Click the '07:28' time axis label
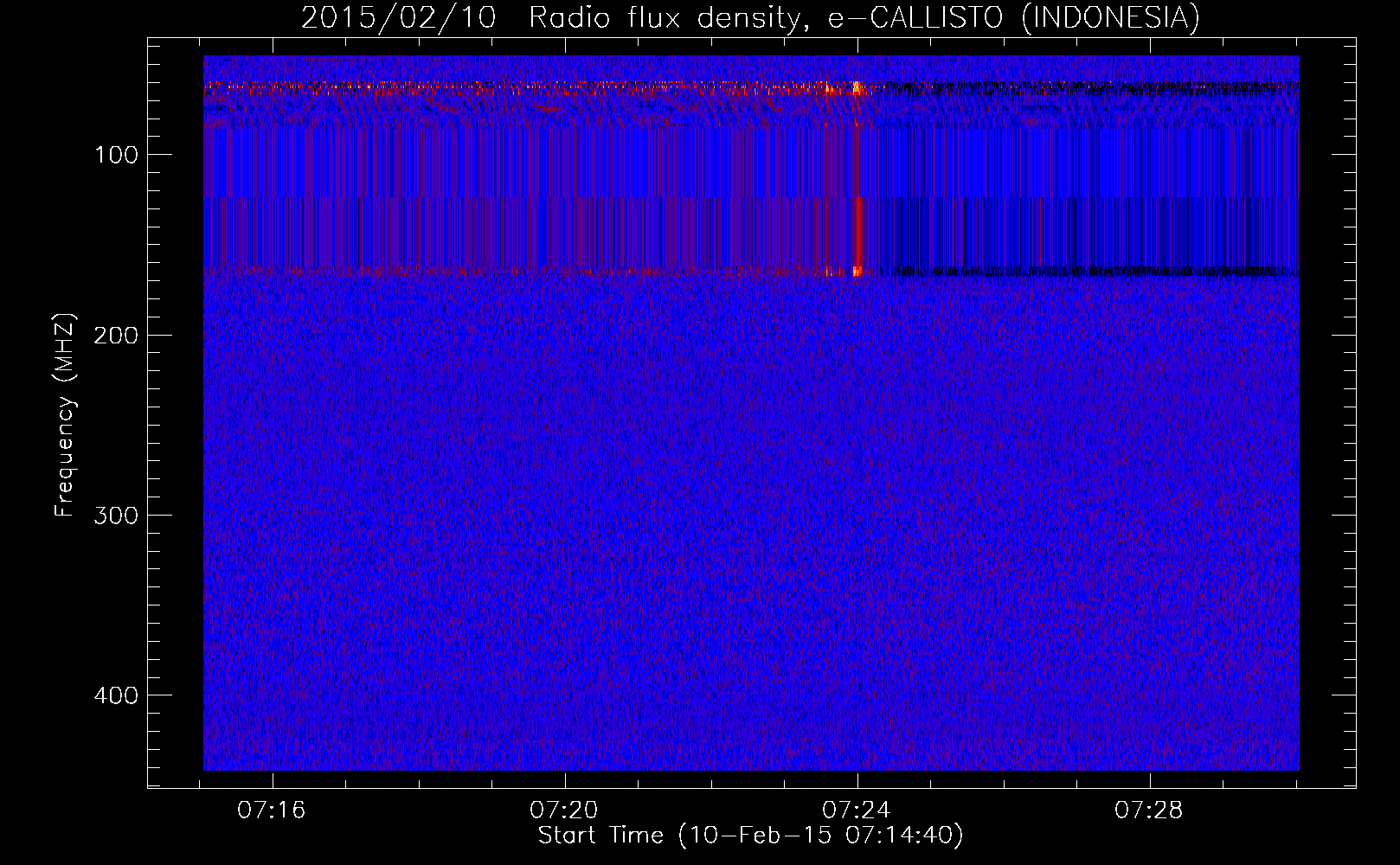1400x865 pixels. point(1149,811)
